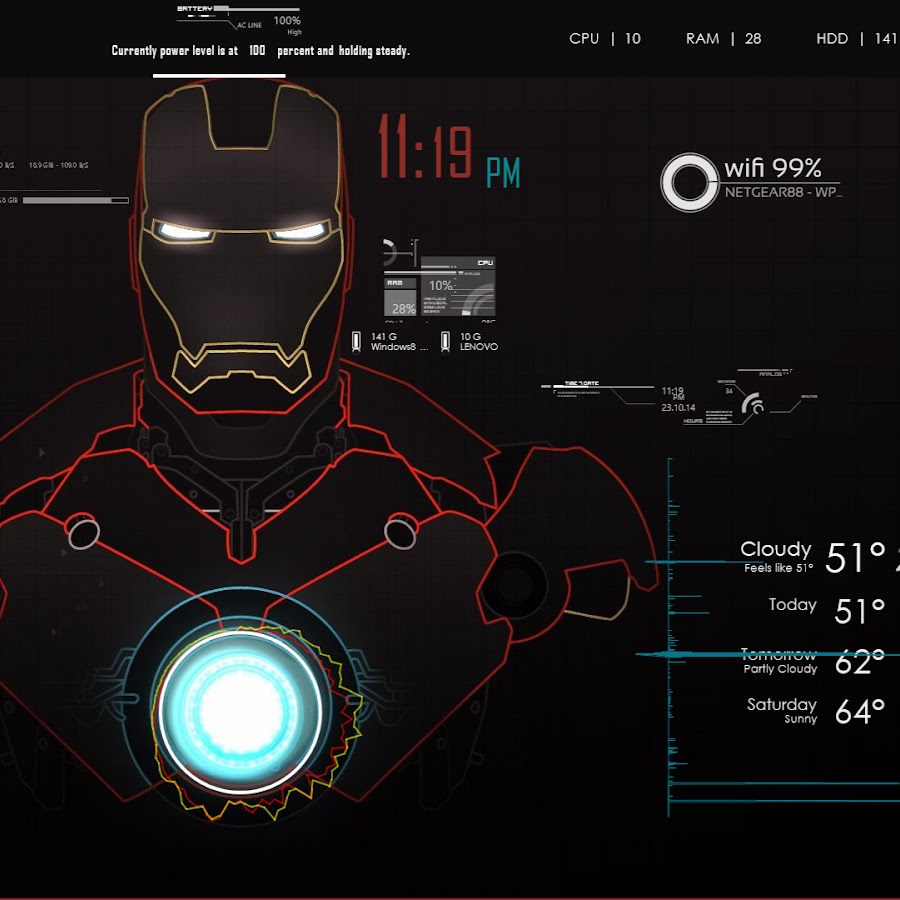Click the white power level underline bar
The height and width of the screenshot is (900, 900).
(x=219, y=75)
